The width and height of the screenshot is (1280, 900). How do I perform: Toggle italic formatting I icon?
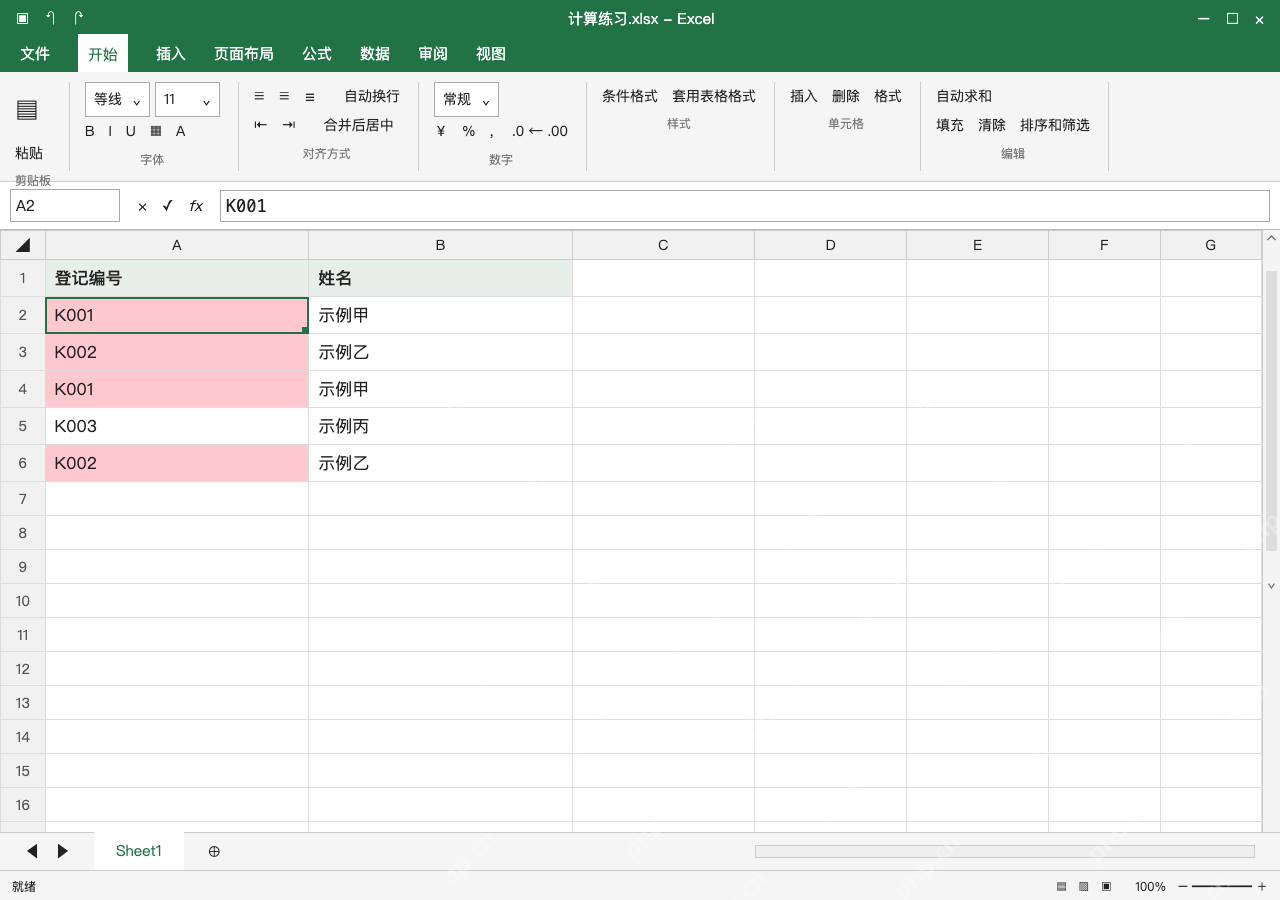(110, 131)
